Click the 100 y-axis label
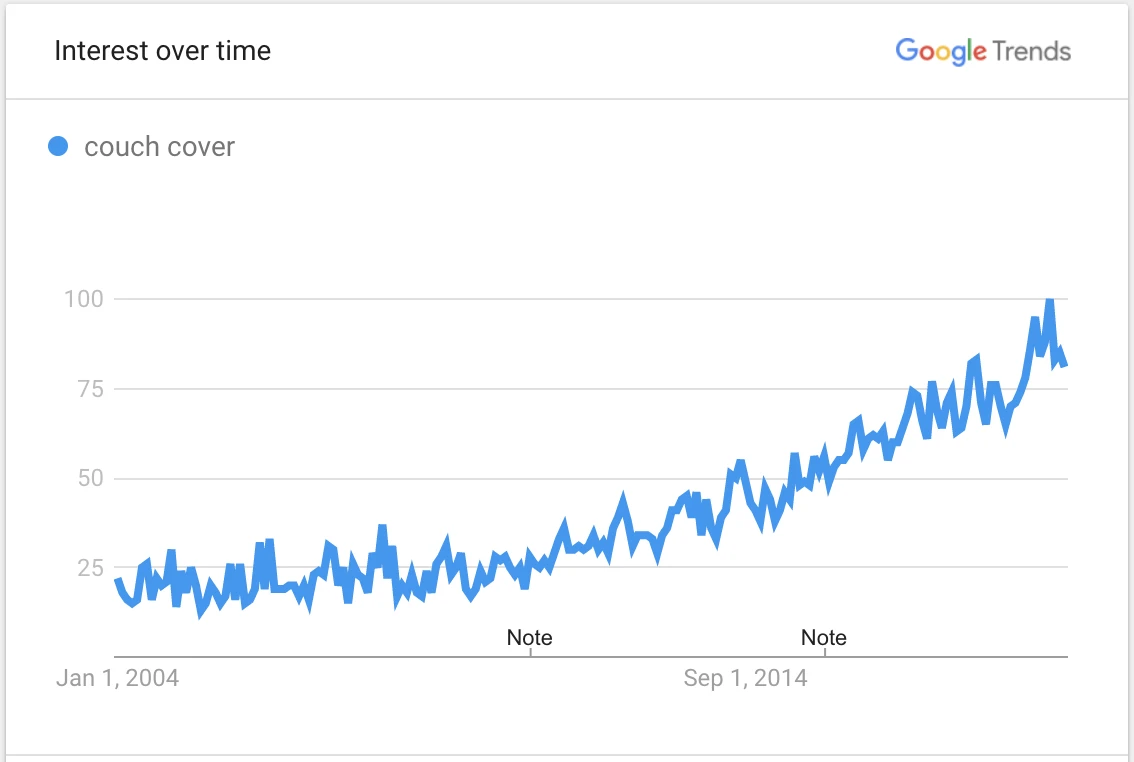The height and width of the screenshot is (762, 1134). (x=85, y=299)
